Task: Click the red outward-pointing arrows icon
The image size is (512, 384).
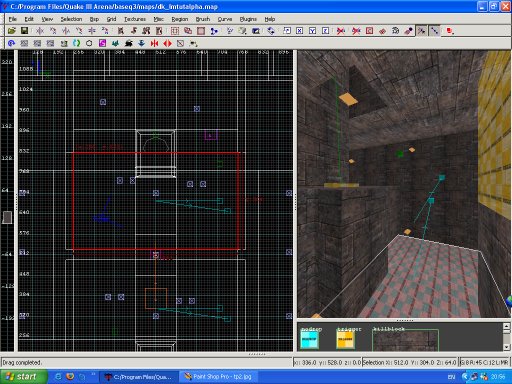Action: click(x=168, y=43)
